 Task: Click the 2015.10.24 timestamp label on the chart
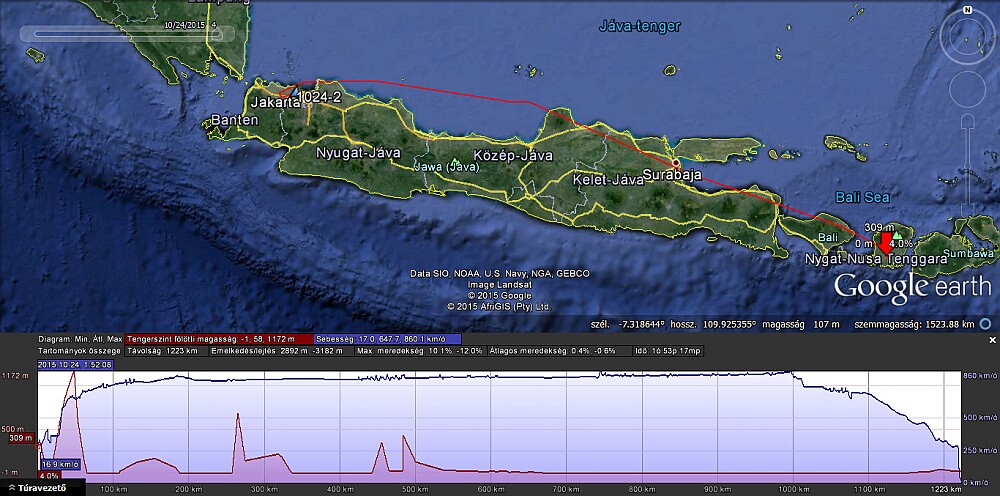[76, 364]
